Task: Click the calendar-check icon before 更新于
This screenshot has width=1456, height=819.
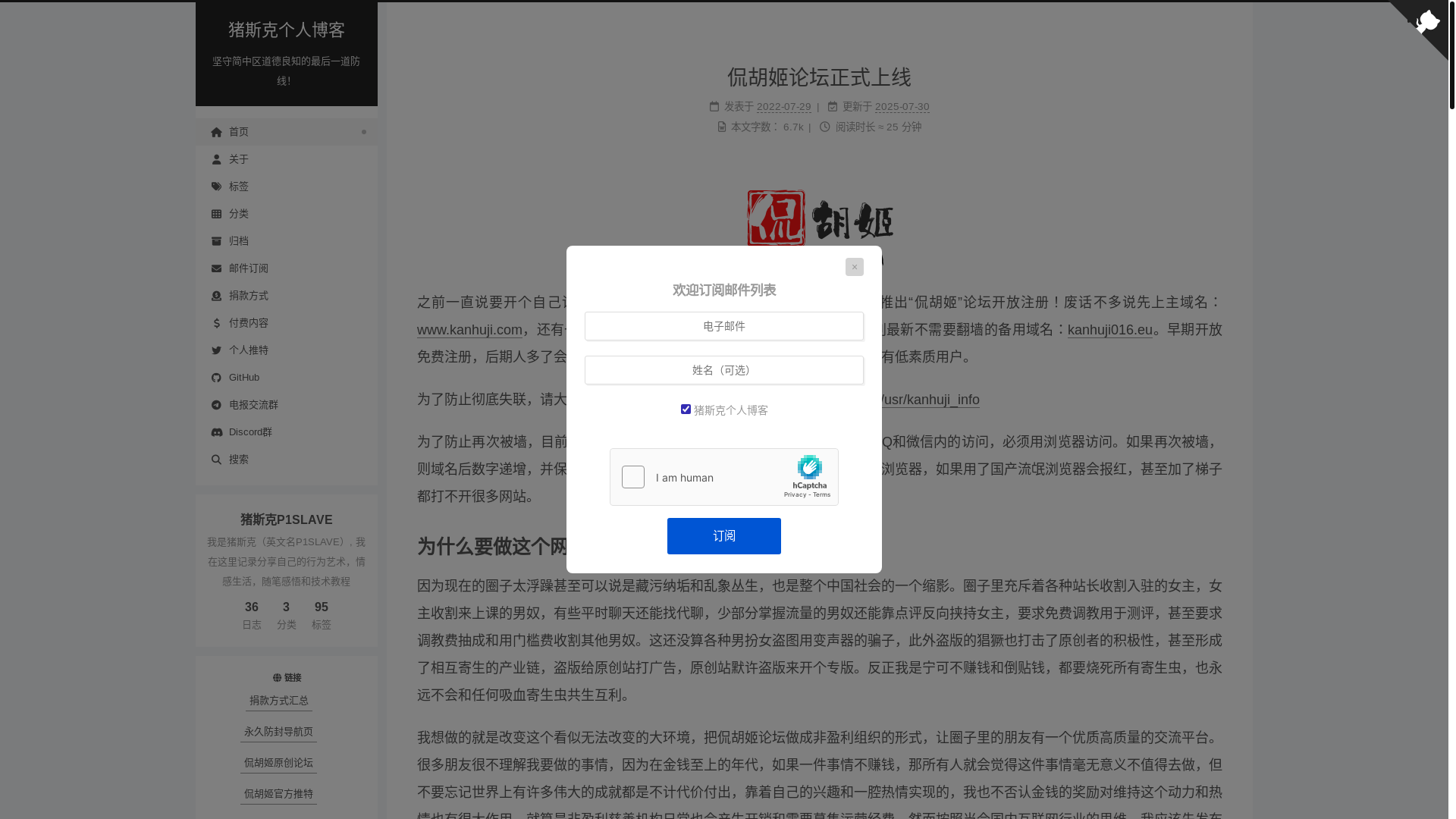Action: 833,107
